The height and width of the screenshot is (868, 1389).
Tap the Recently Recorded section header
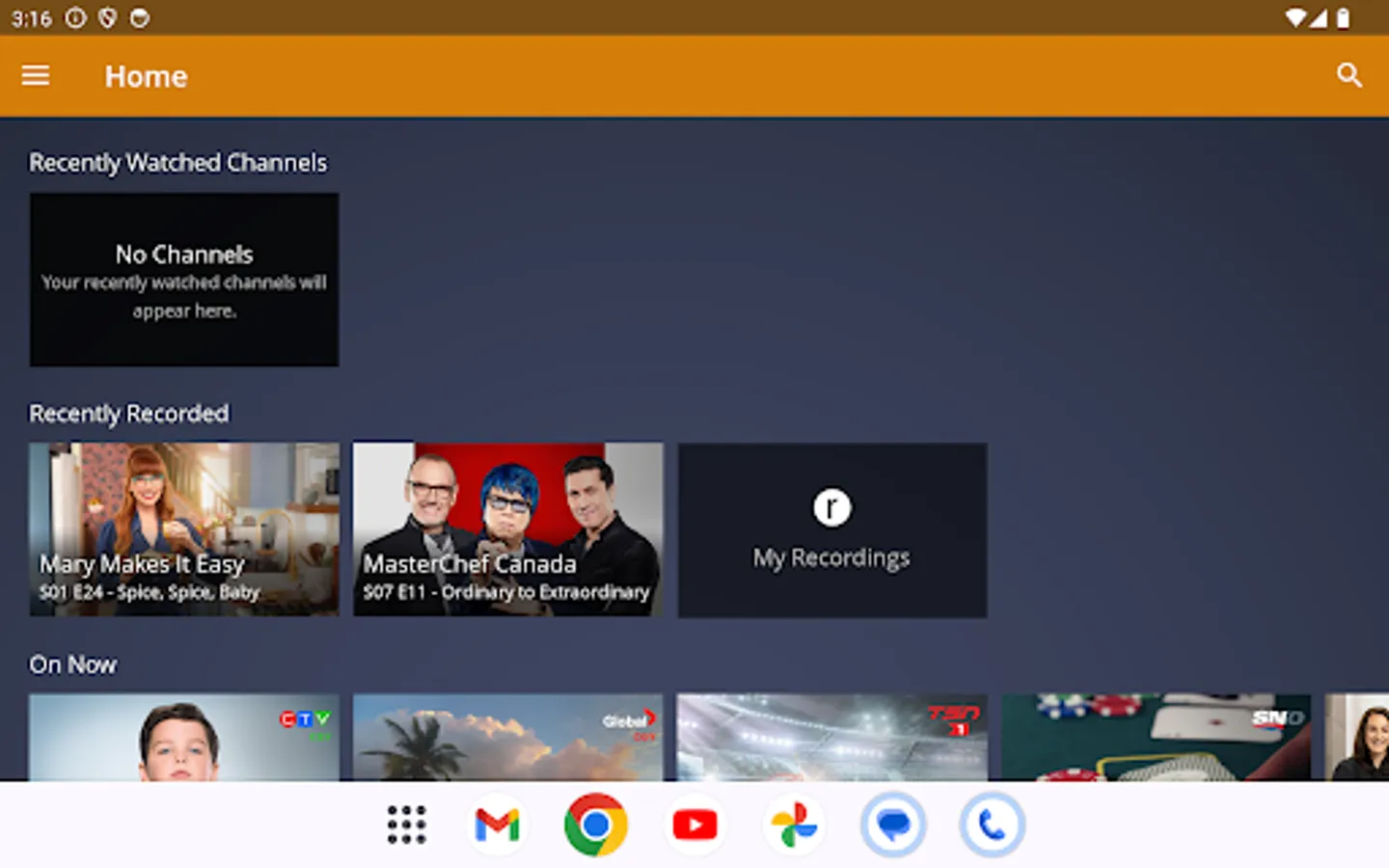coord(129,413)
